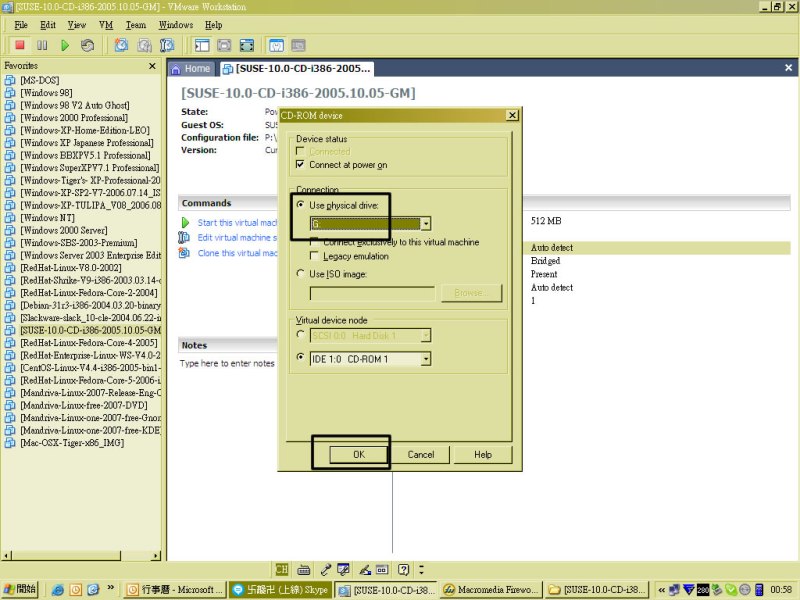Viewport: 800px width, 600px height.
Task: Close the CD-ROM device dialog
Action: click(512, 115)
